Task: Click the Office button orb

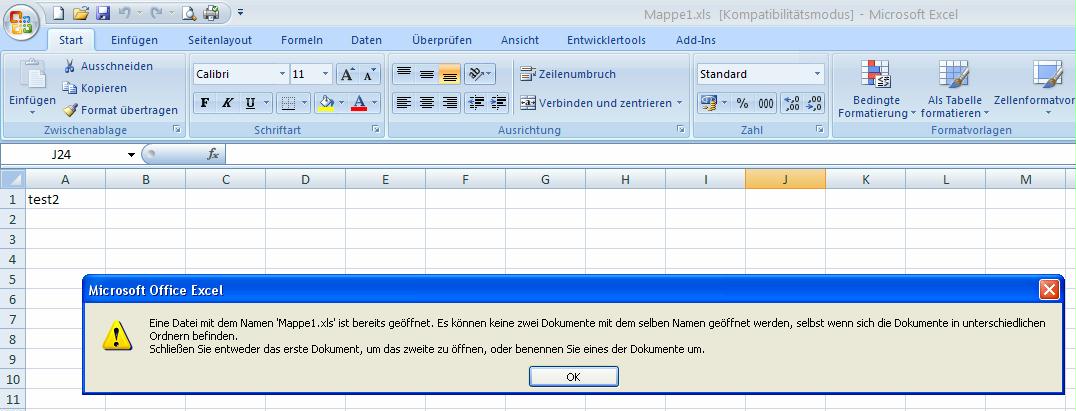Action: pos(21,23)
